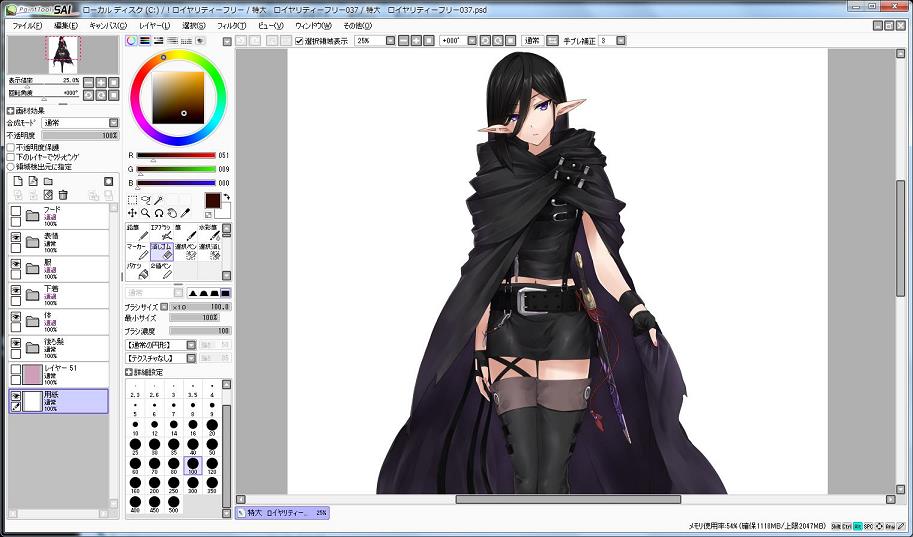Open the 合成モード blend mode dropdown
Screen dimensions: 913x537
(x=79, y=123)
